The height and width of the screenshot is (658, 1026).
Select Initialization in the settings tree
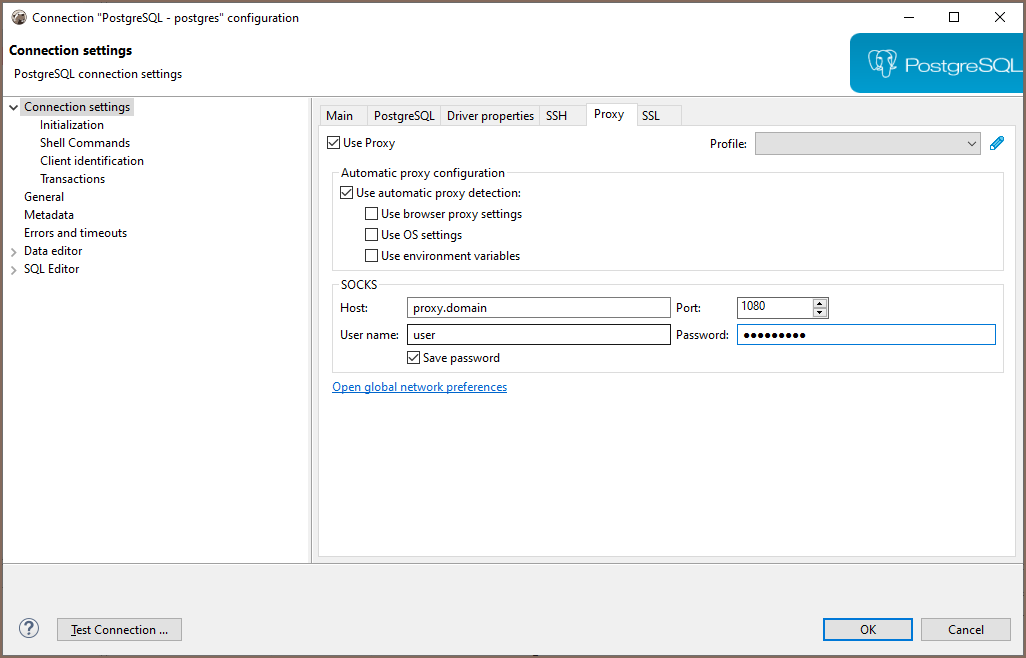tap(72, 125)
